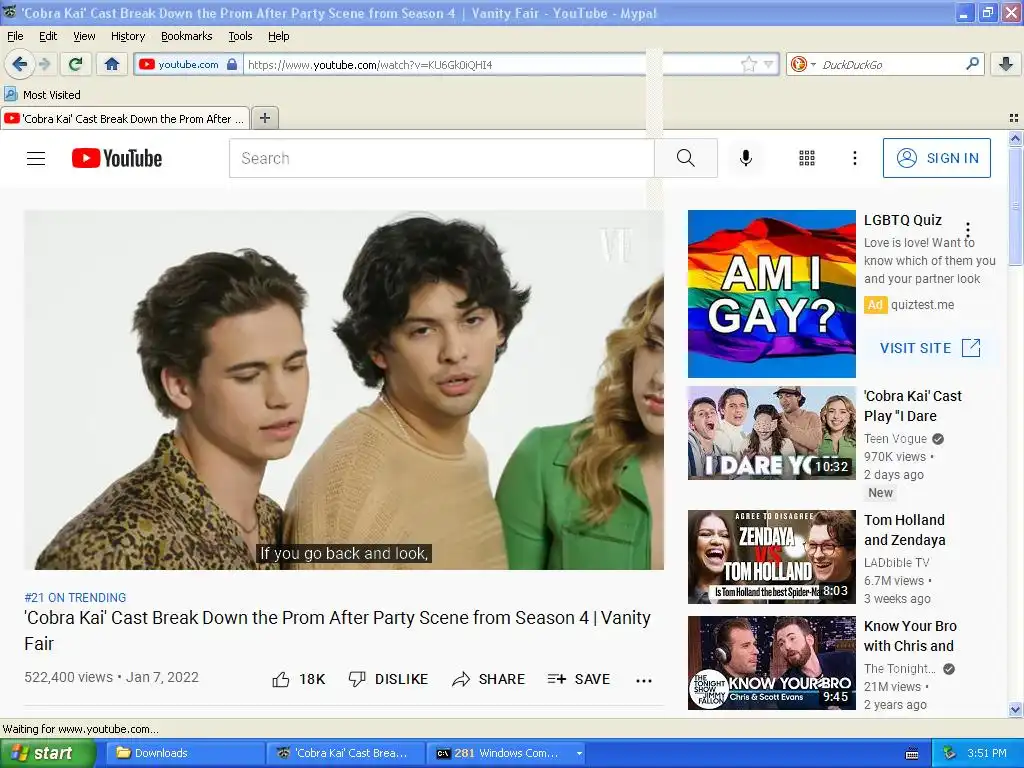Click the Teen Vogue channel name

pyautogui.click(x=895, y=439)
